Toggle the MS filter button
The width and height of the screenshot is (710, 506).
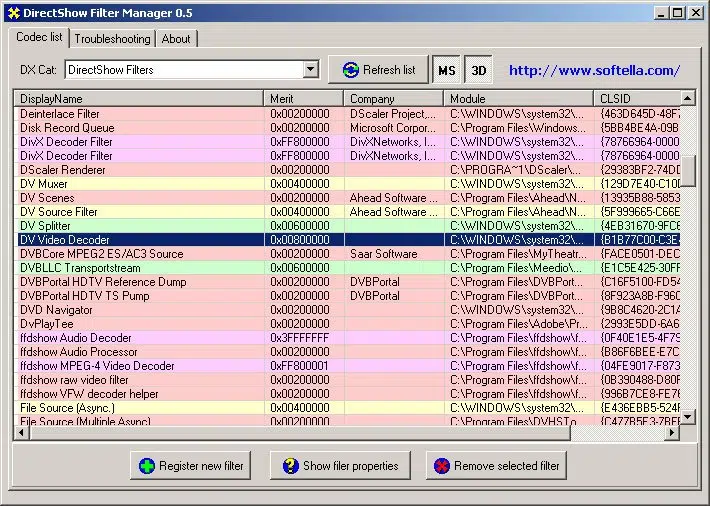(x=446, y=70)
